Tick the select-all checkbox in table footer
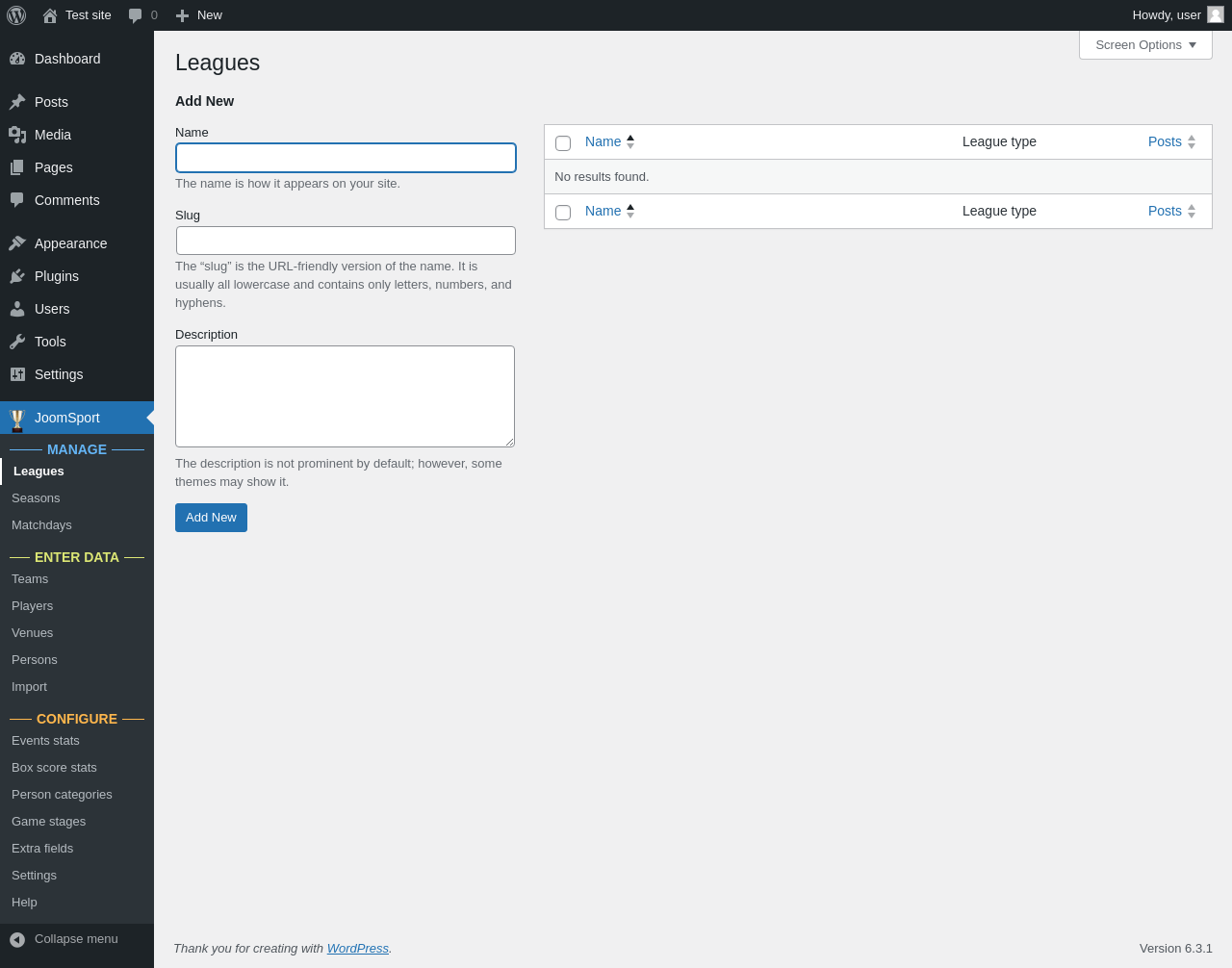 [563, 213]
